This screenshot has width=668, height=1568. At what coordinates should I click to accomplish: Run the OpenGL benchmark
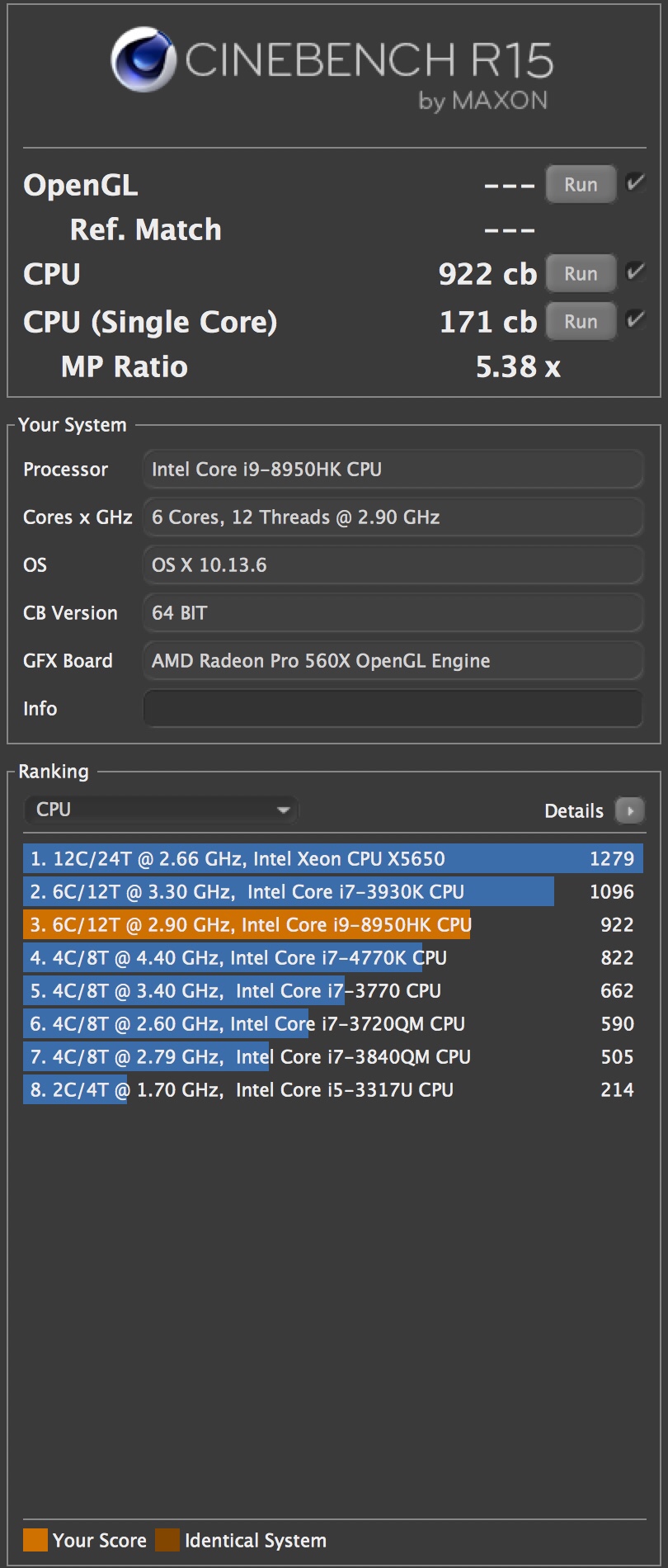pos(581,184)
